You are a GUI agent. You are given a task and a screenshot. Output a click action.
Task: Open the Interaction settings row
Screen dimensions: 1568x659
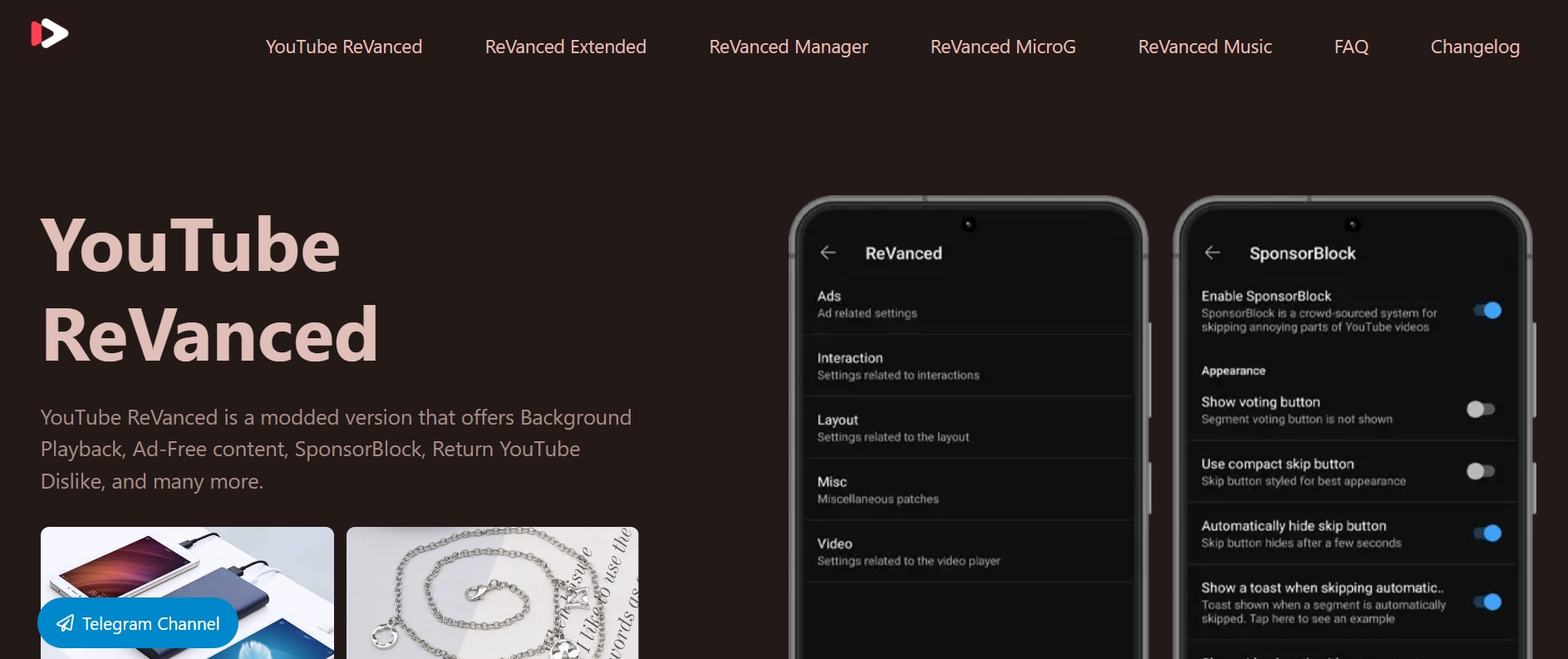(969, 366)
